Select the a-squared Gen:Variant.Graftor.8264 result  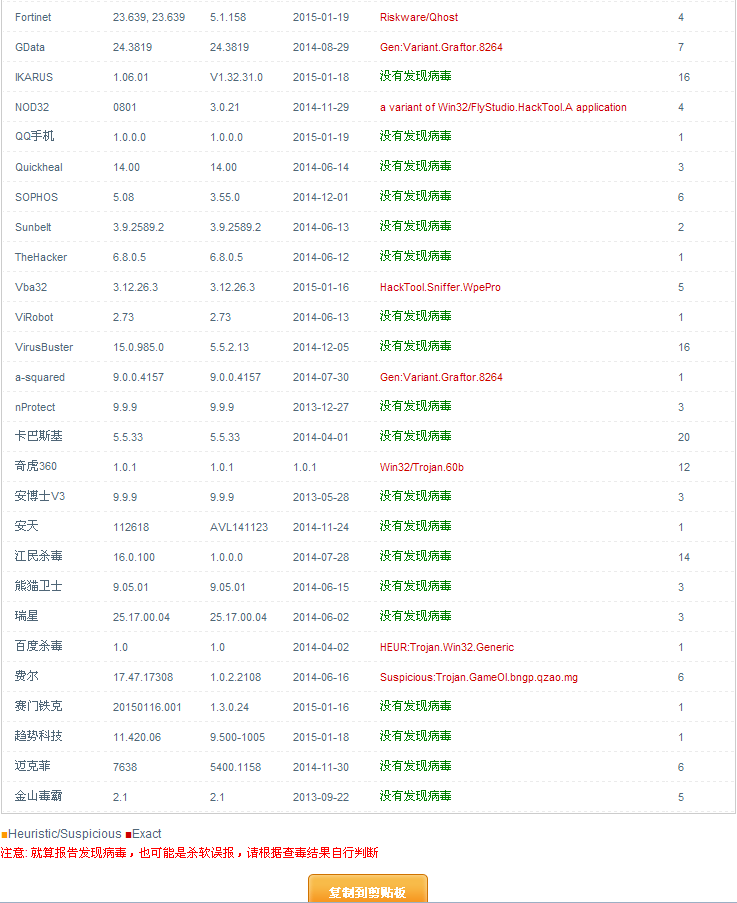click(441, 377)
